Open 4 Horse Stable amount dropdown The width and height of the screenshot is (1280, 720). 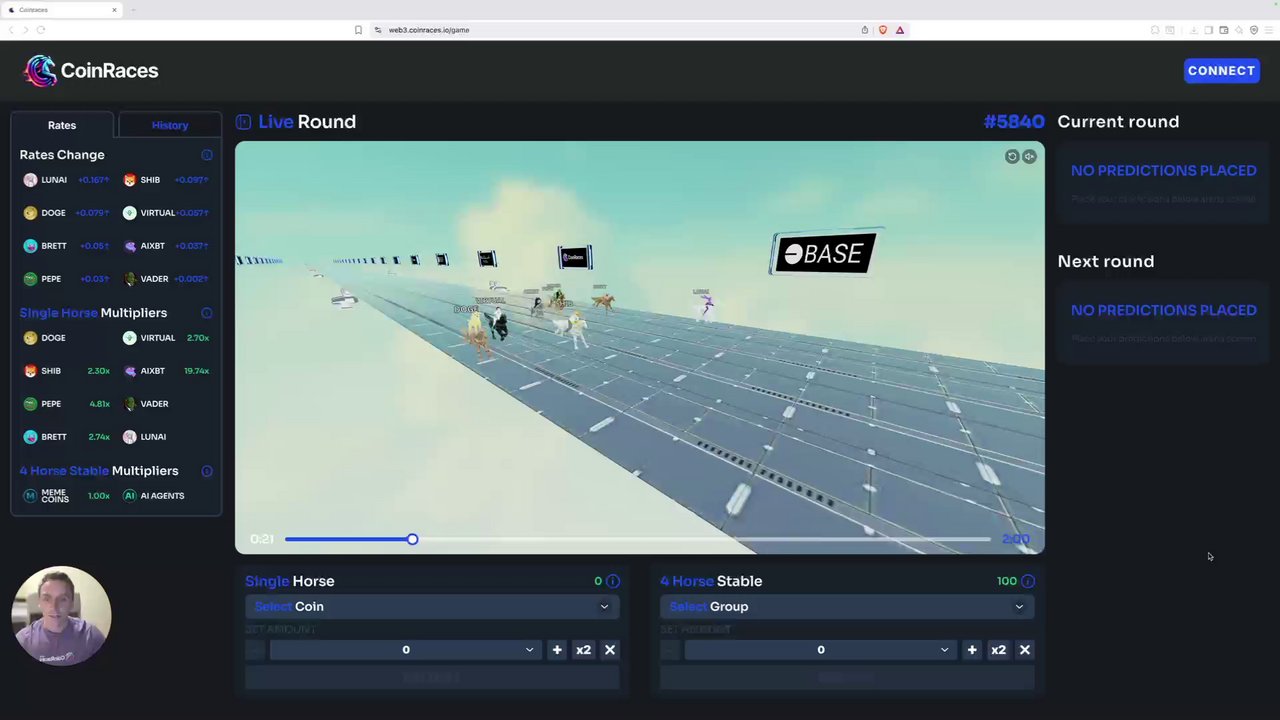(x=820, y=650)
